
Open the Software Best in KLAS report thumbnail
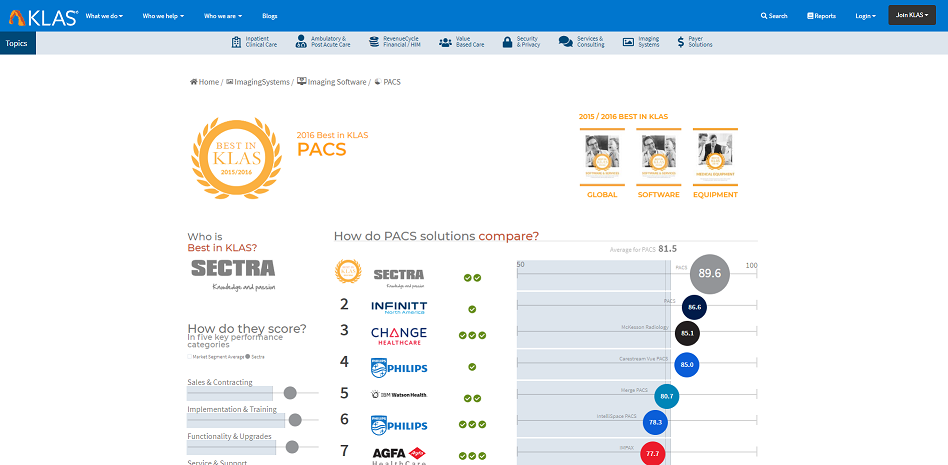tap(658, 157)
